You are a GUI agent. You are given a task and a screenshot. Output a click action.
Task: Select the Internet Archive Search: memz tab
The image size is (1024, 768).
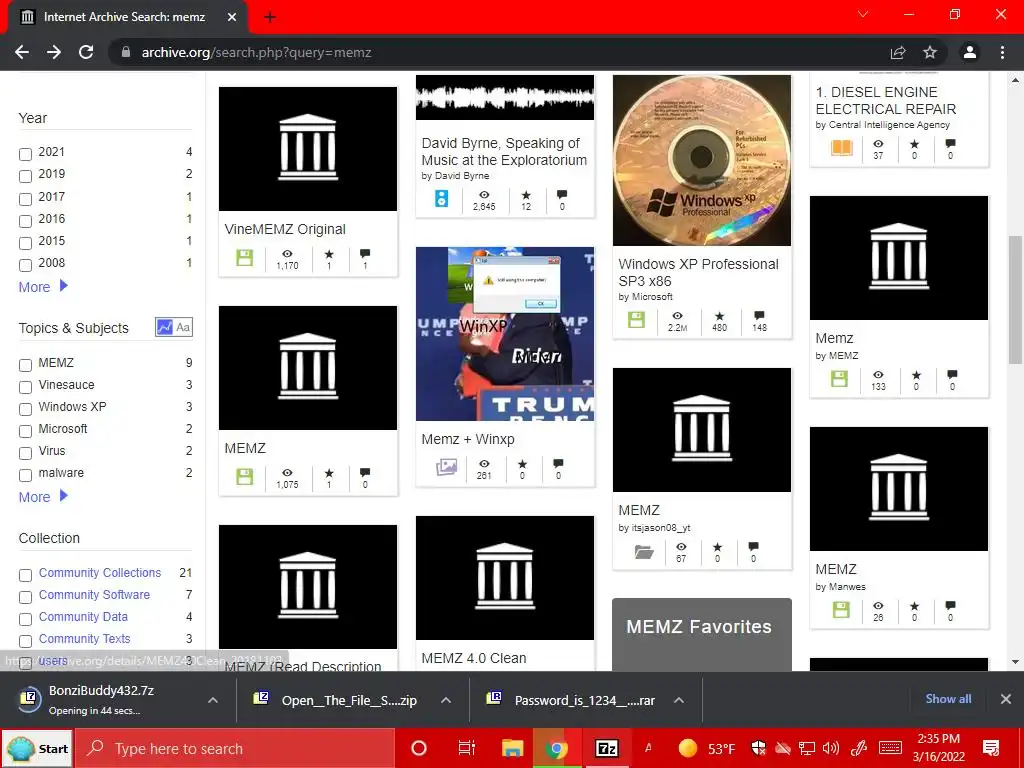124,17
